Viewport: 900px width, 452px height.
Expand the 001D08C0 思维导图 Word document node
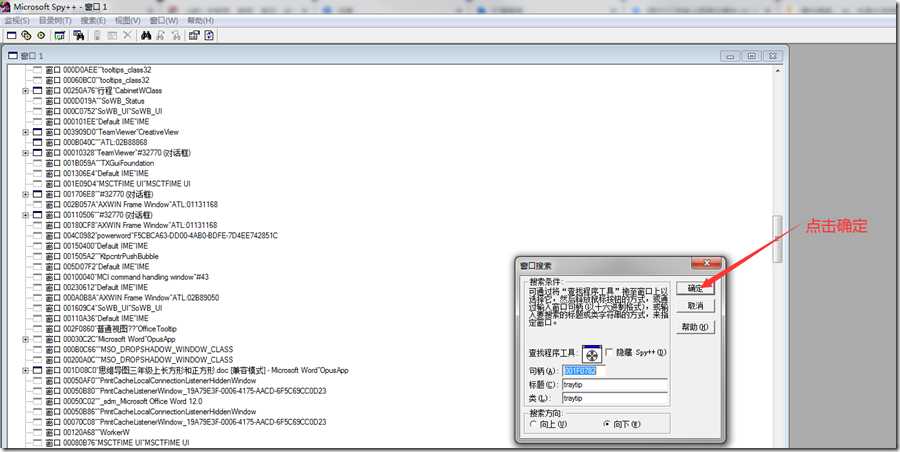point(25,370)
